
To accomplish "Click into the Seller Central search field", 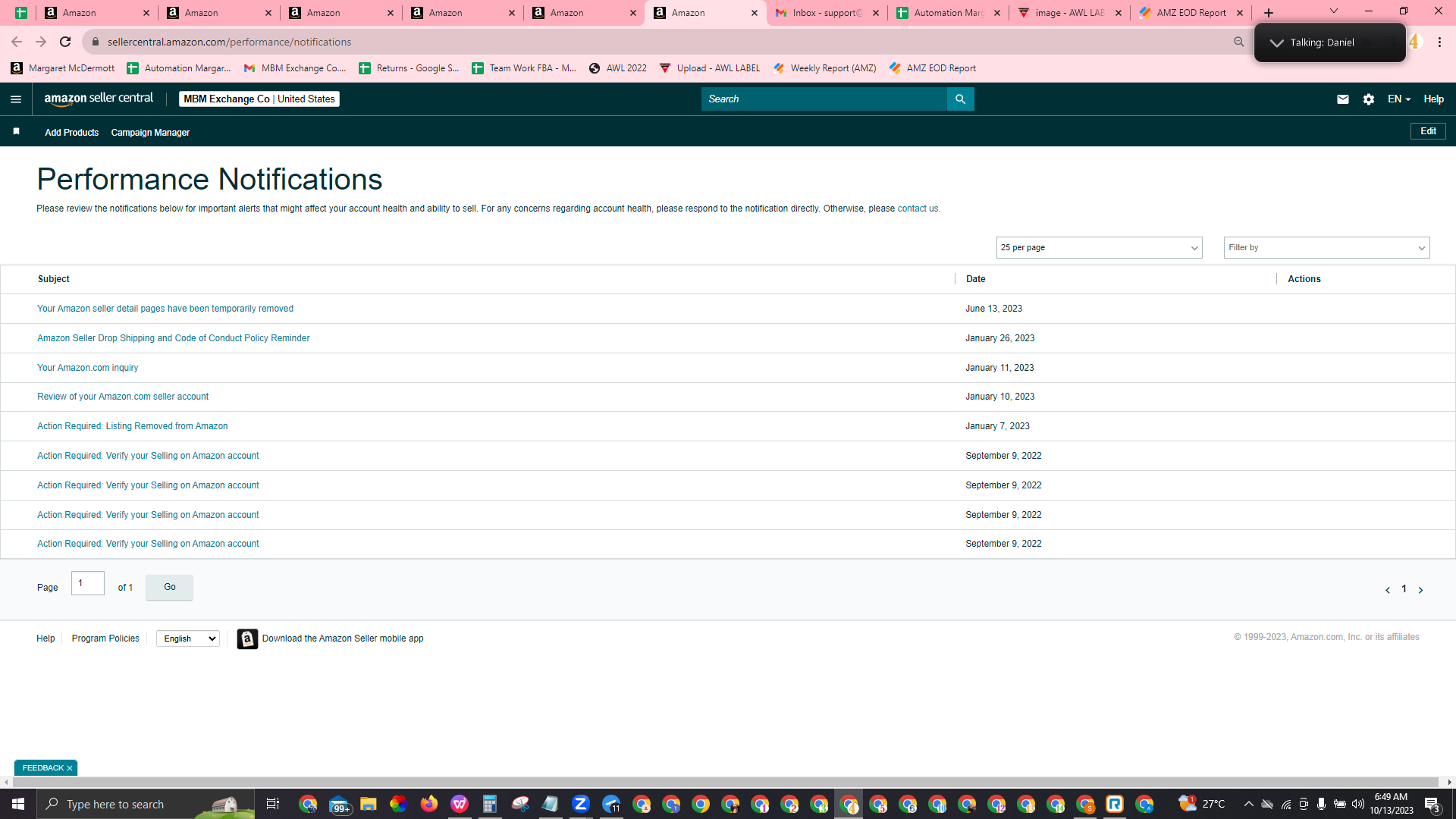I will (824, 99).
